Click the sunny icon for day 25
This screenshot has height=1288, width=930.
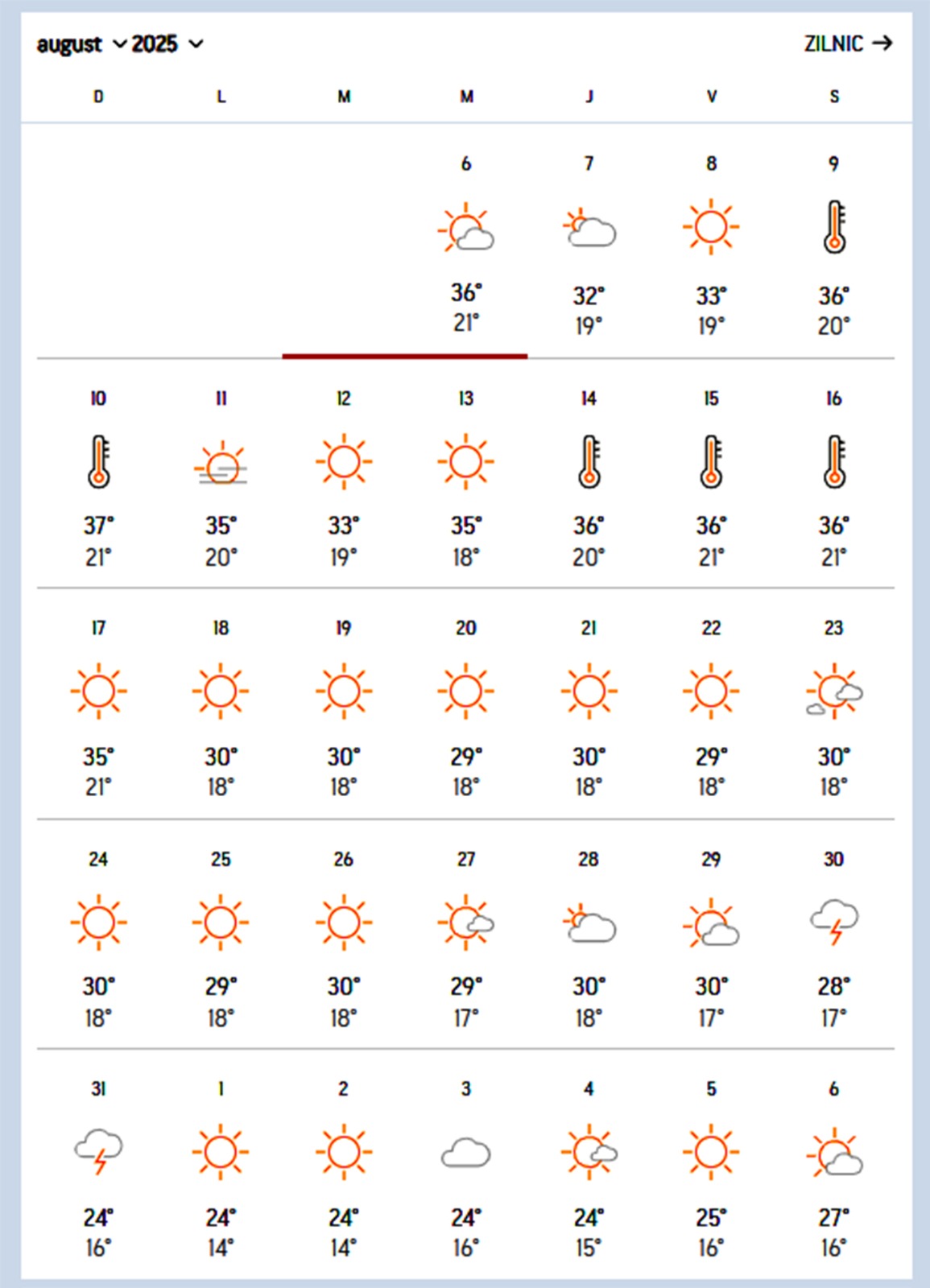click(221, 922)
